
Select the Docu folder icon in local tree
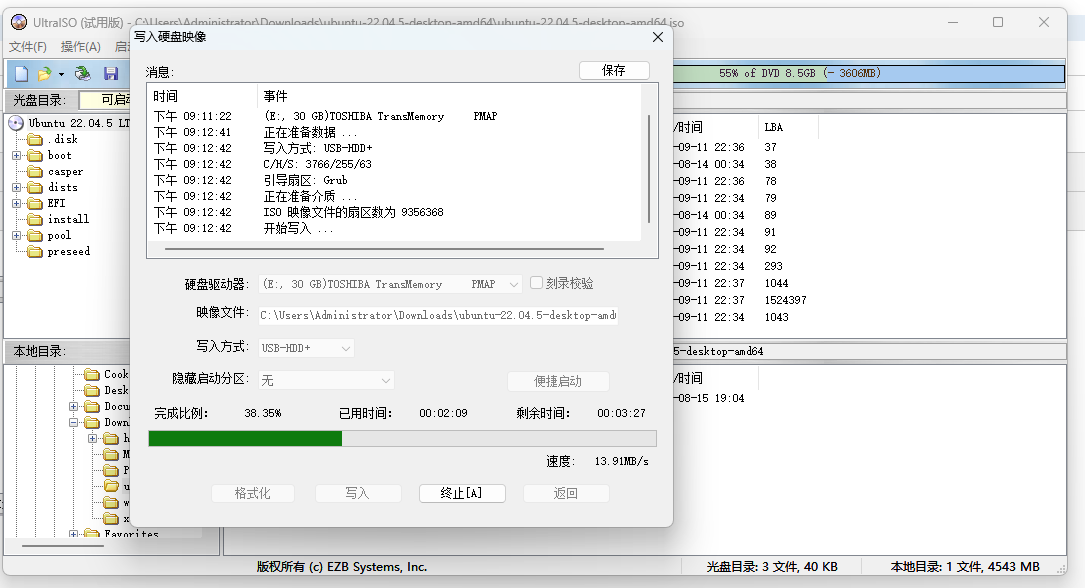click(92, 406)
